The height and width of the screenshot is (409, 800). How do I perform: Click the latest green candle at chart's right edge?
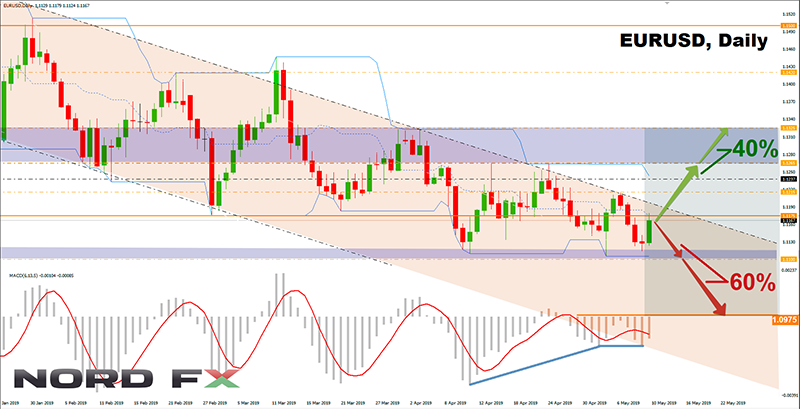pyautogui.click(x=651, y=231)
